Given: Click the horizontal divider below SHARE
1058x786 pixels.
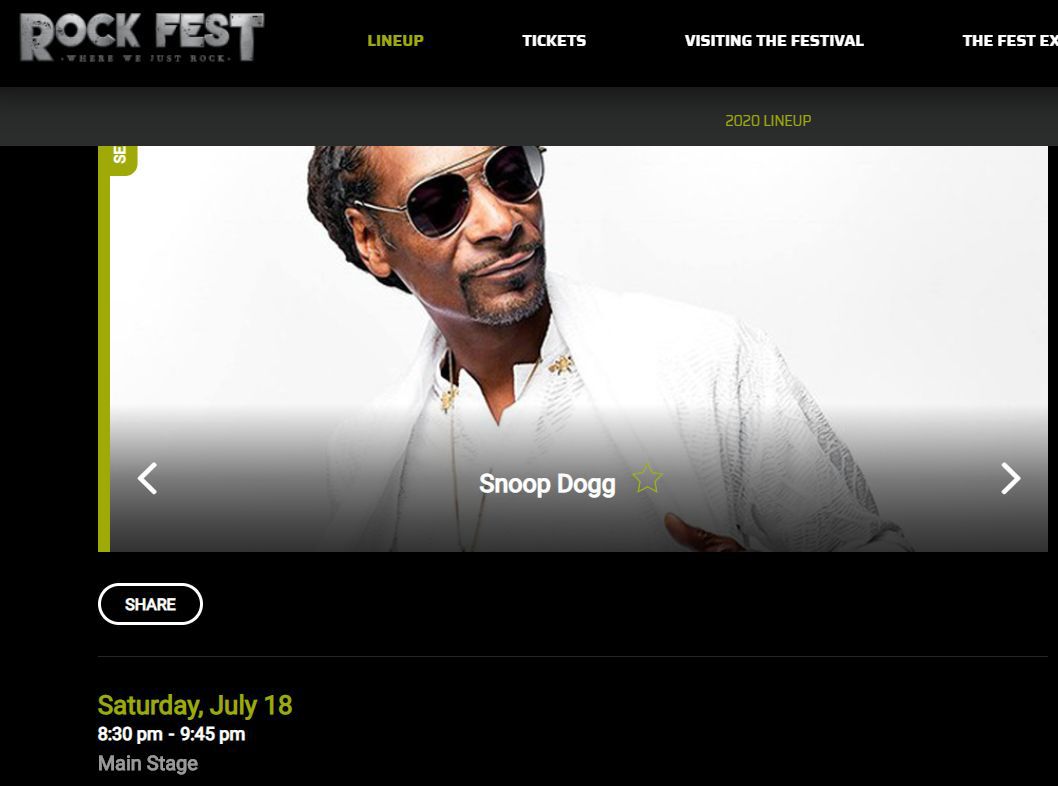Looking at the screenshot, I should (x=573, y=656).
